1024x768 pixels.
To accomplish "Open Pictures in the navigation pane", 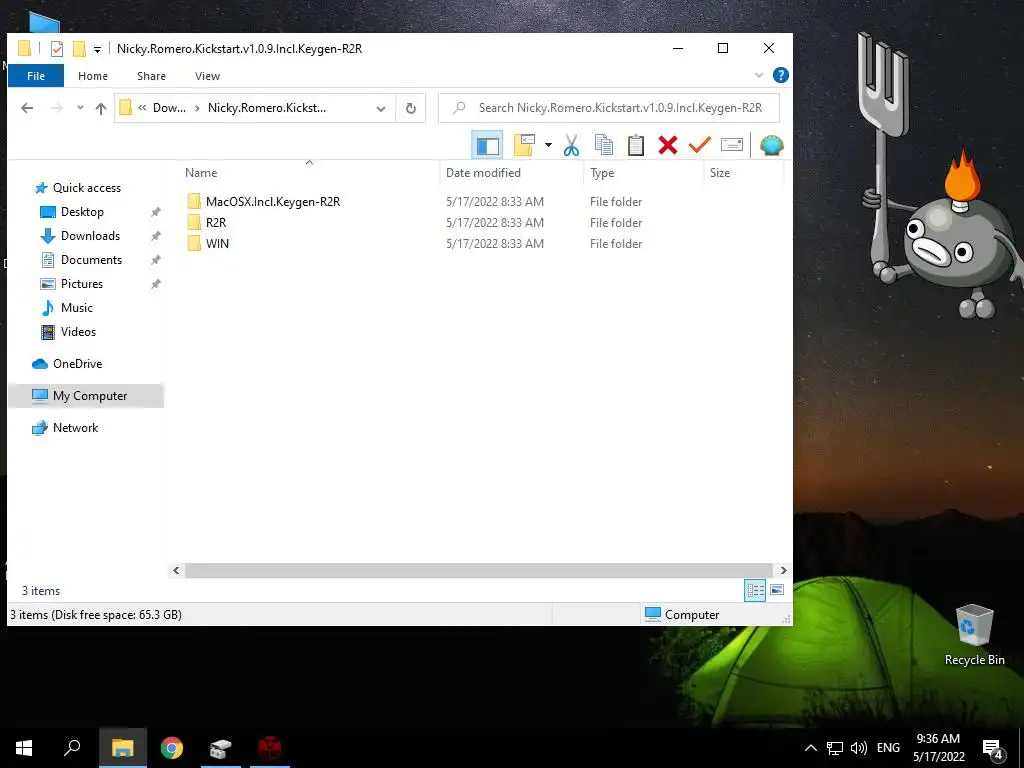I will coord(82,284).
